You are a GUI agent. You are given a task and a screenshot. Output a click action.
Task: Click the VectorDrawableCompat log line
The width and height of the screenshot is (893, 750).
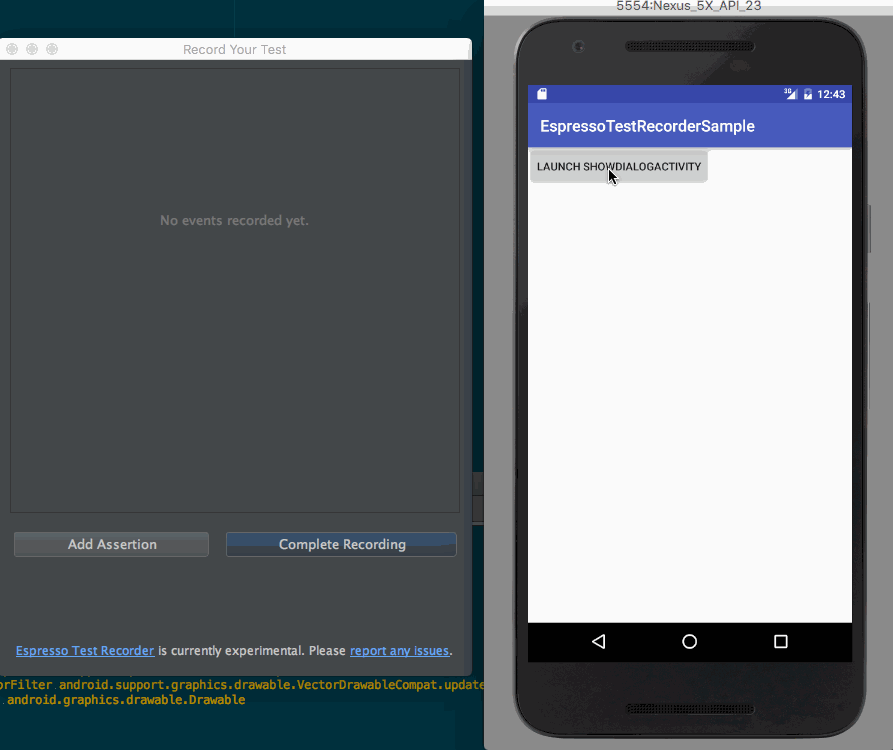241,685
